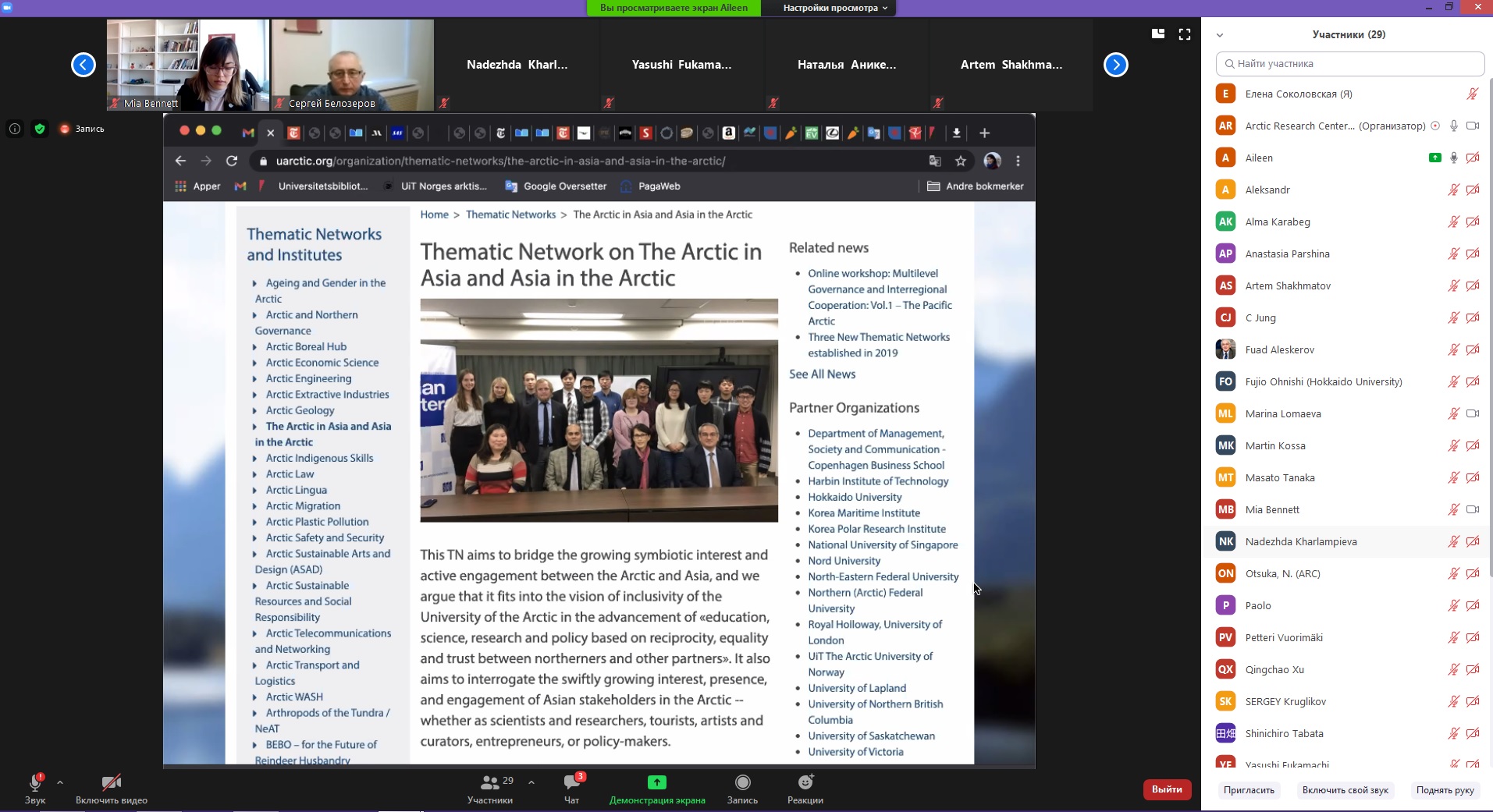Toggle Aileen camera icon in list
Image resolution: width=1493 pixels, height=812 pixels.
point(1473,158)
